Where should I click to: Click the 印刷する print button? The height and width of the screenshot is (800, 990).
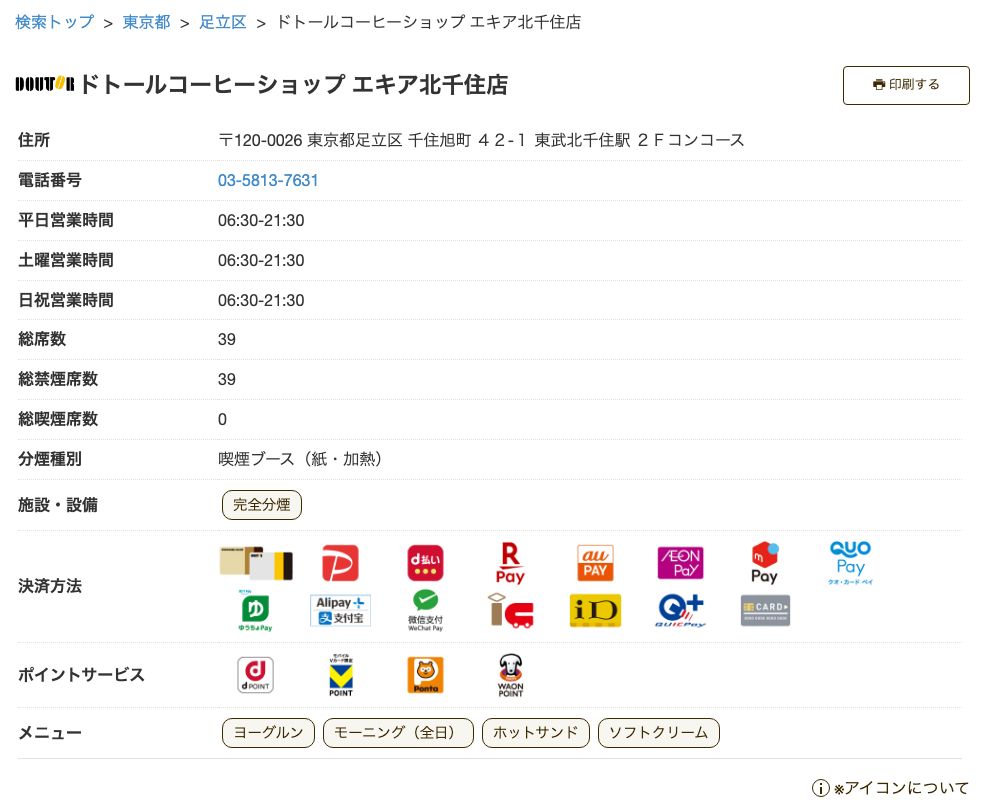(x=905, y=85)
